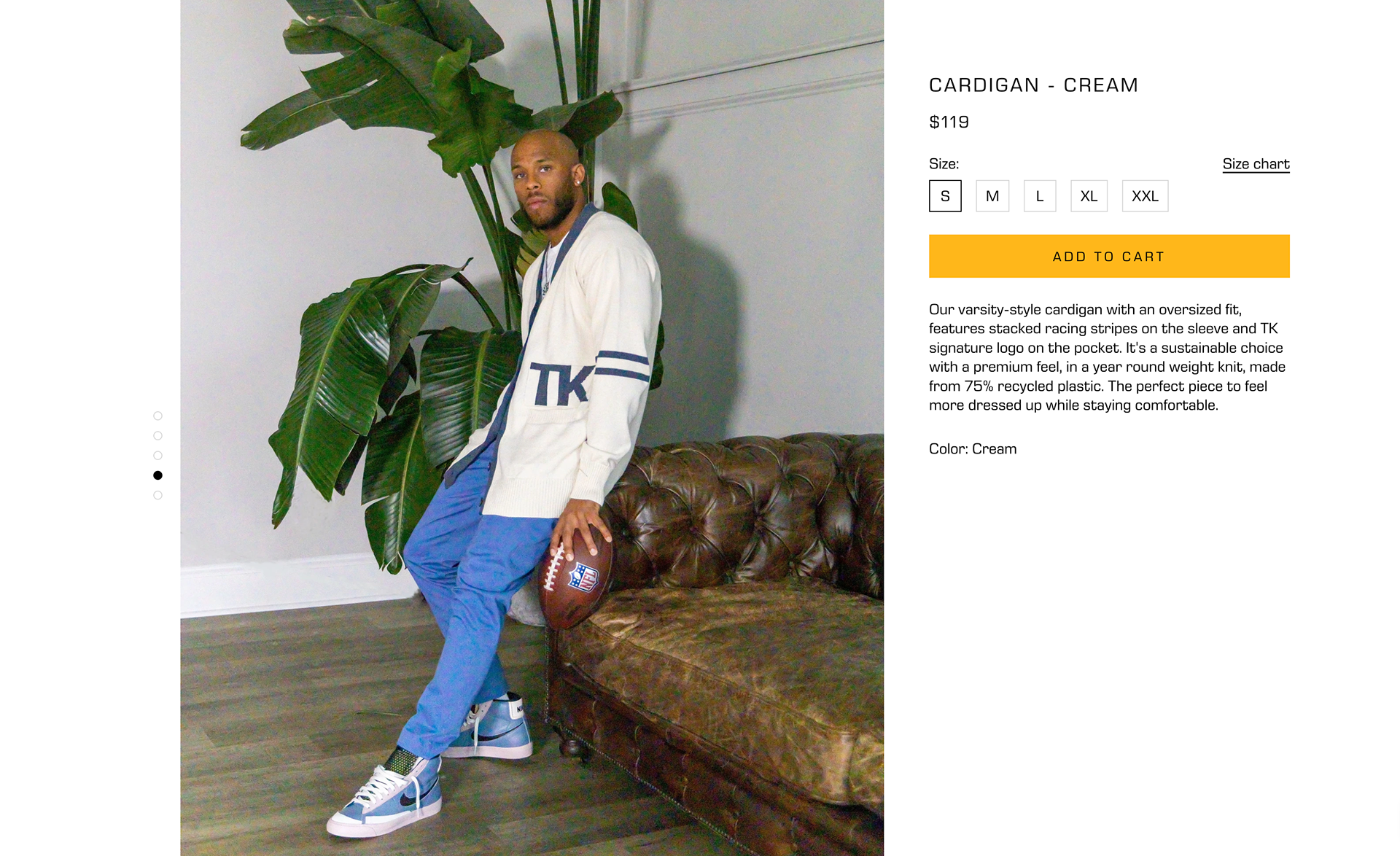Select the XL size box
This screenshot has height=856, width=1400.
pos(1089,196)
